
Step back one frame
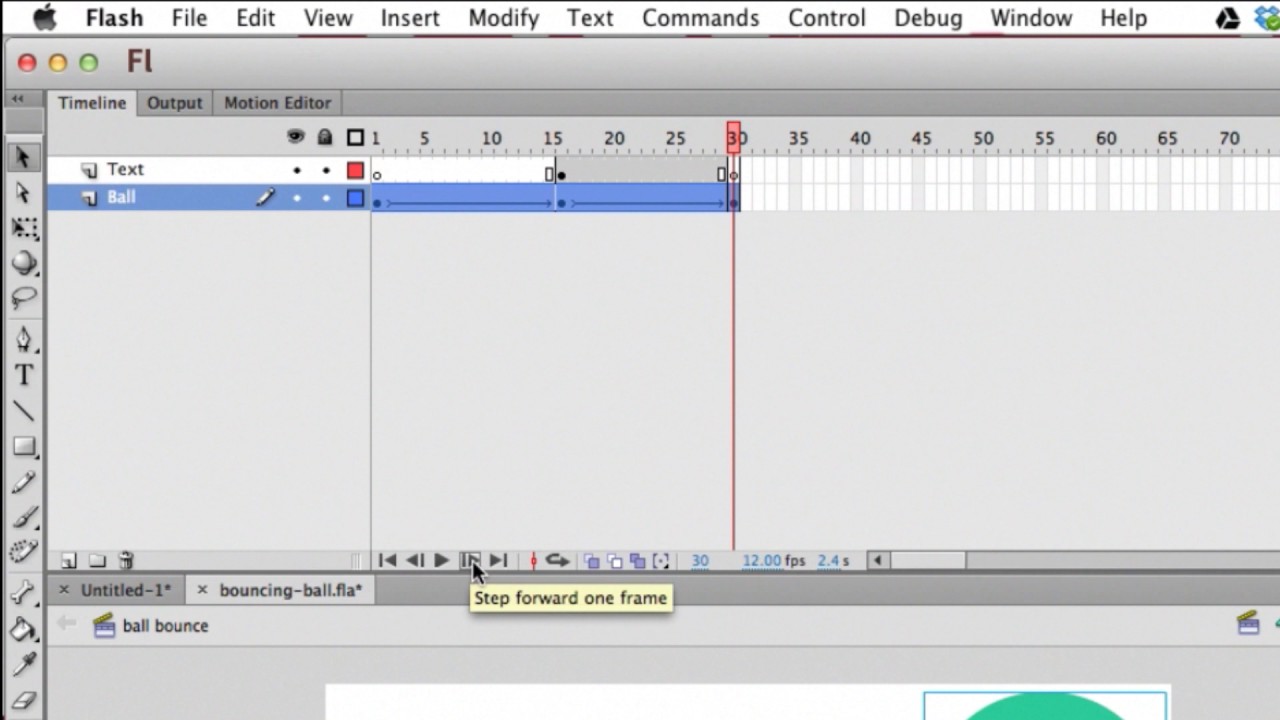tap(414, 561)
